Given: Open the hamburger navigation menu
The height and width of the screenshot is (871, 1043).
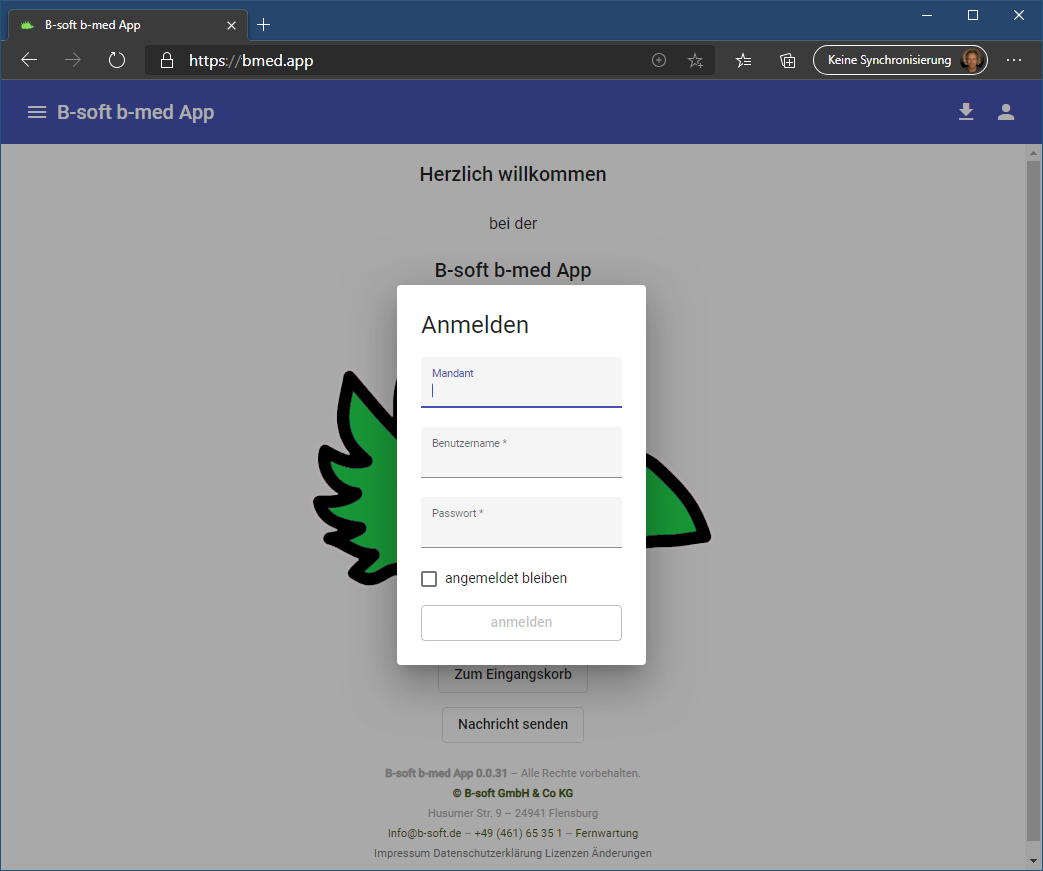Looking at the screenshot, I should tap(37, 112).
